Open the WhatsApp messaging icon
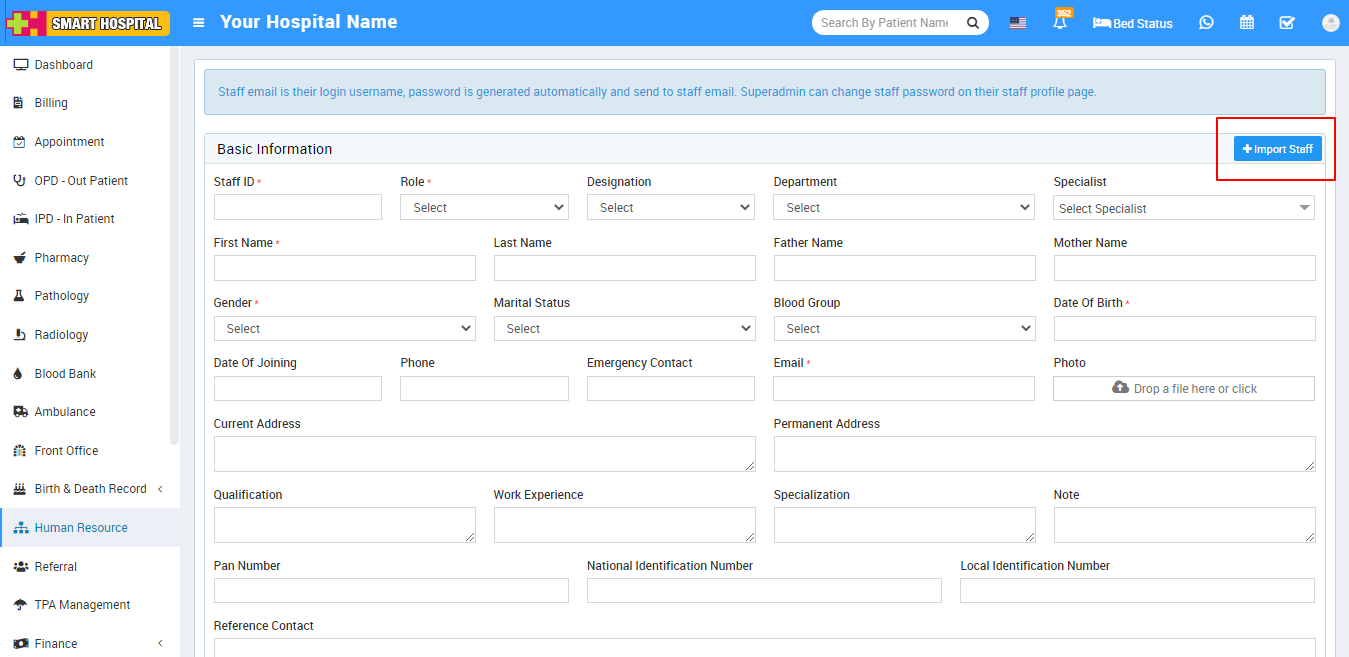 [x=1206, y=22]
